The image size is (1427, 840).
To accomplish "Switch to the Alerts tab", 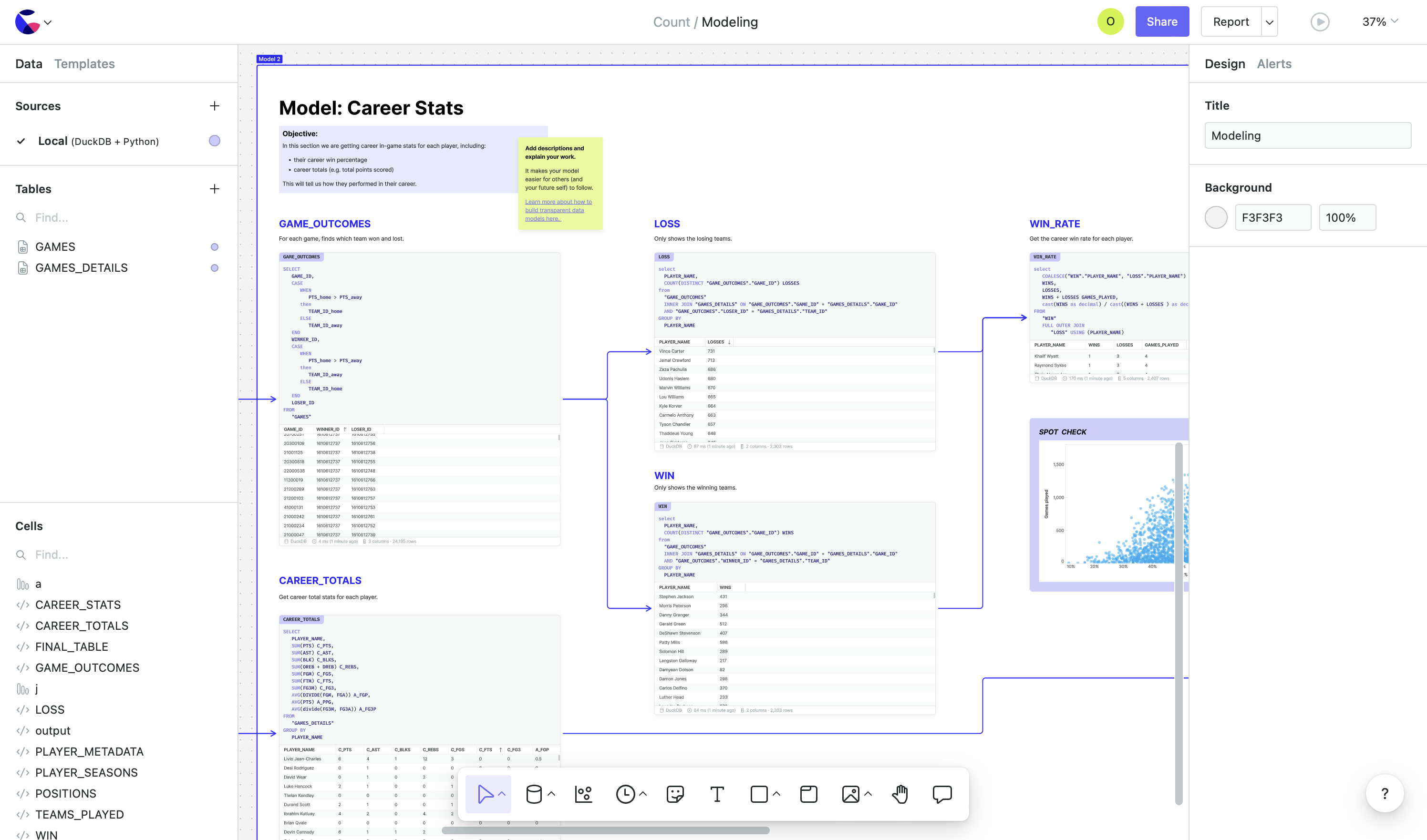I will click(1274, 63).
